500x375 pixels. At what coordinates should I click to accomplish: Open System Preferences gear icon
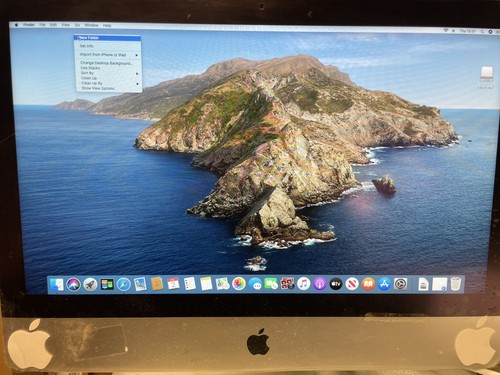click(400, 284)
